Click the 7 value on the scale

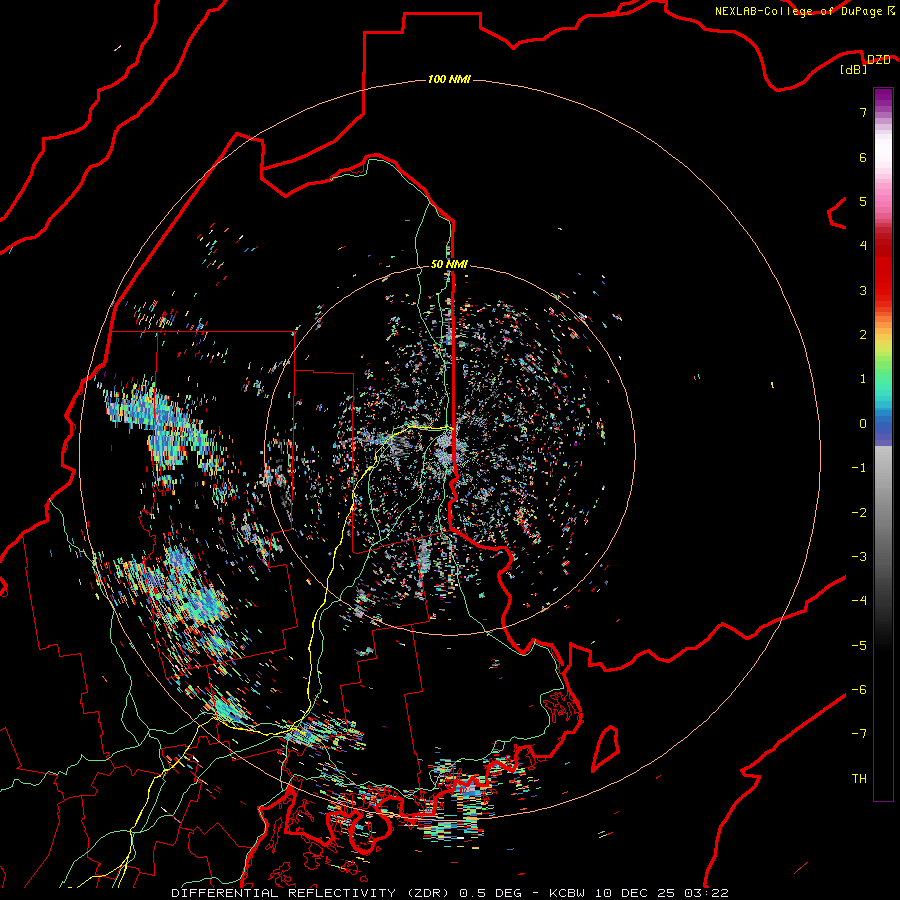(x=863, y=112)
